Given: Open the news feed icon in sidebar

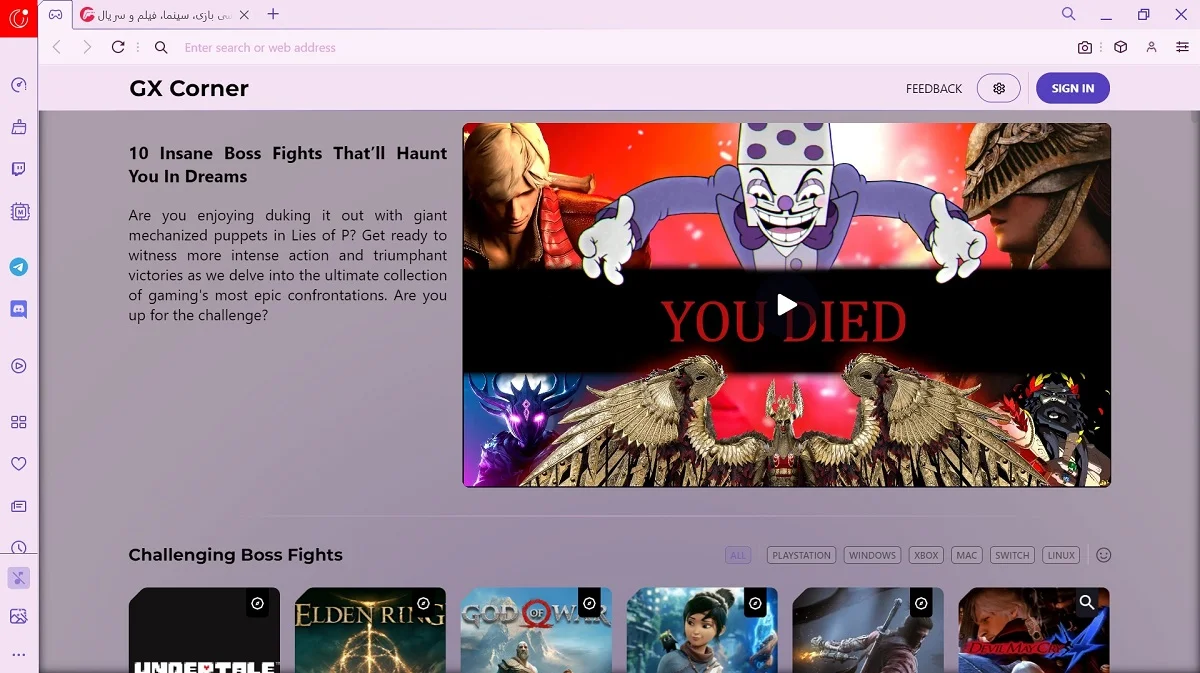Looking at the screenshot, I should (x=19, y=506).
